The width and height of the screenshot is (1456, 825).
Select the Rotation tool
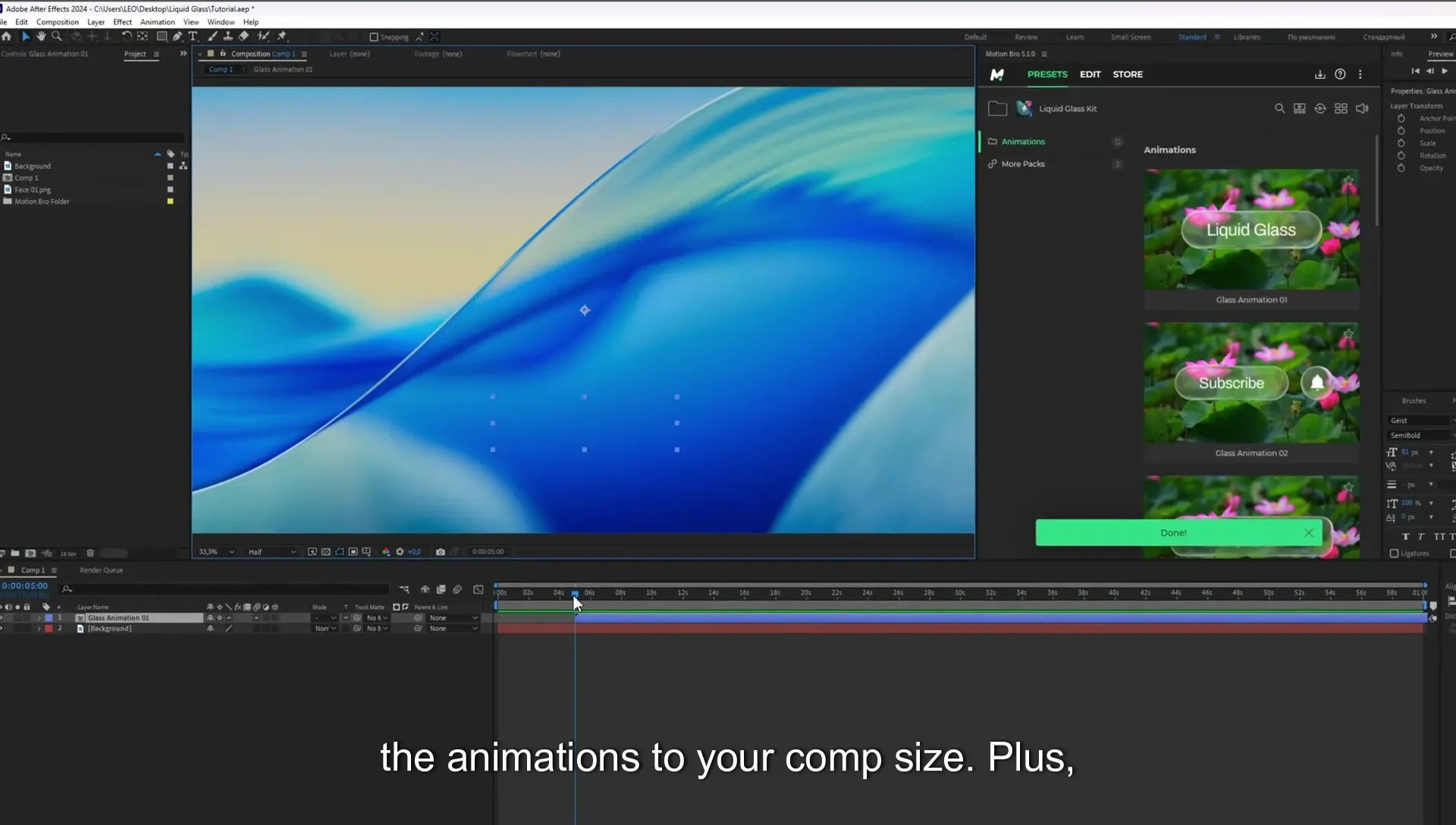127,36
